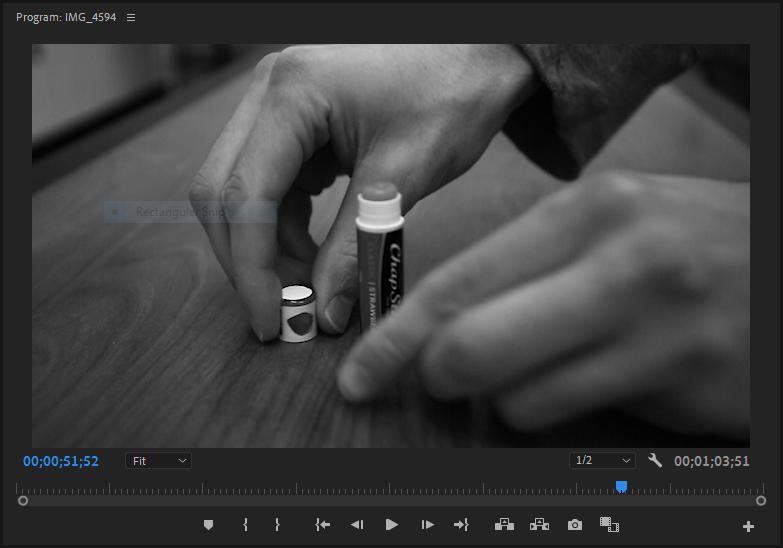Open the Program monitor panel menu
This screenshot has height=548, width=783.
(x=131, y=17)
